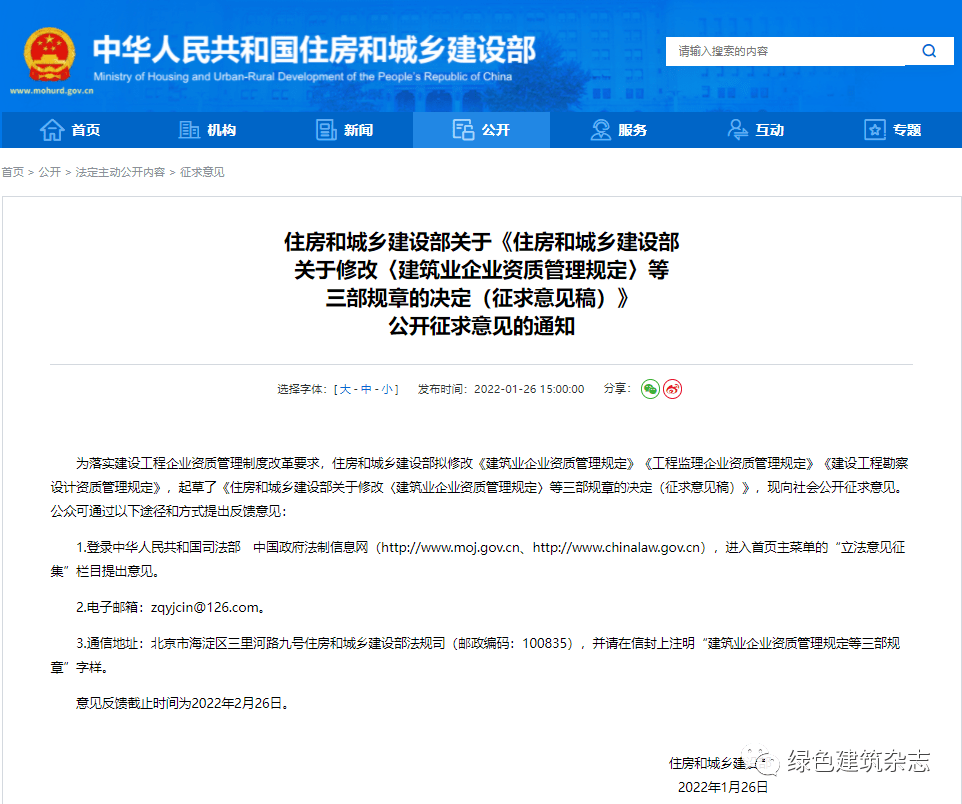The width and height of the screenshot is (962, 804).
Task: Open 征求意见 breadcrumb link
Action: point(202,172)
